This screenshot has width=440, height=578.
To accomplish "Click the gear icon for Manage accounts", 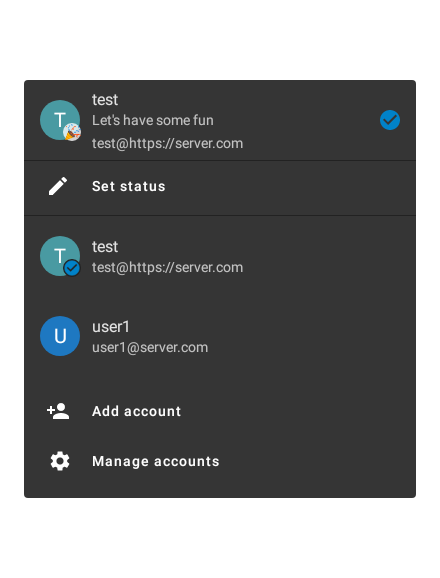I will (x=60, y=461).
